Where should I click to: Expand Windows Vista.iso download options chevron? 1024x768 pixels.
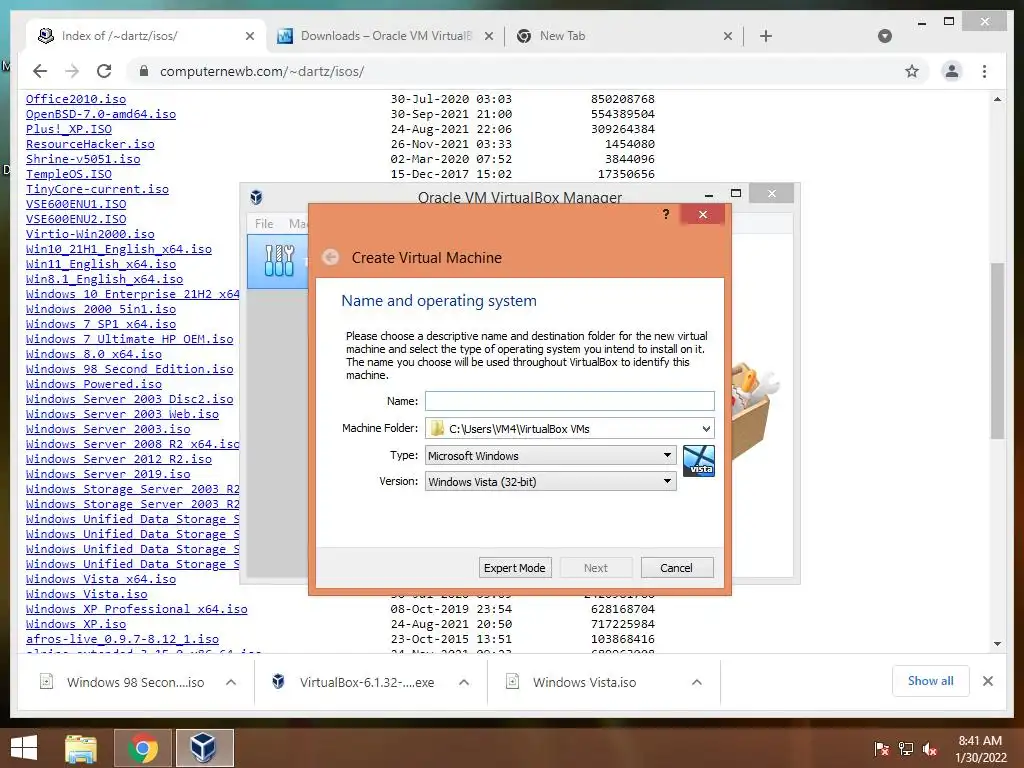click(697, 682)
